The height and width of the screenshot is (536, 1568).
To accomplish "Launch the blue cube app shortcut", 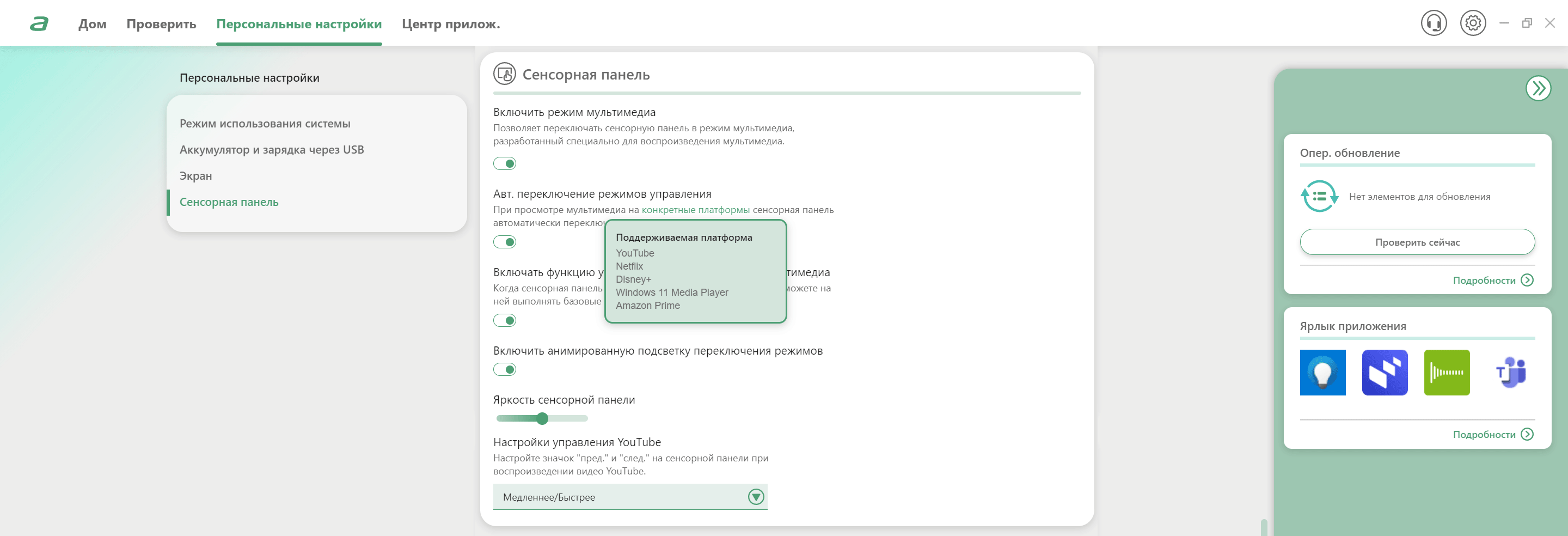I will (1385, 373).
